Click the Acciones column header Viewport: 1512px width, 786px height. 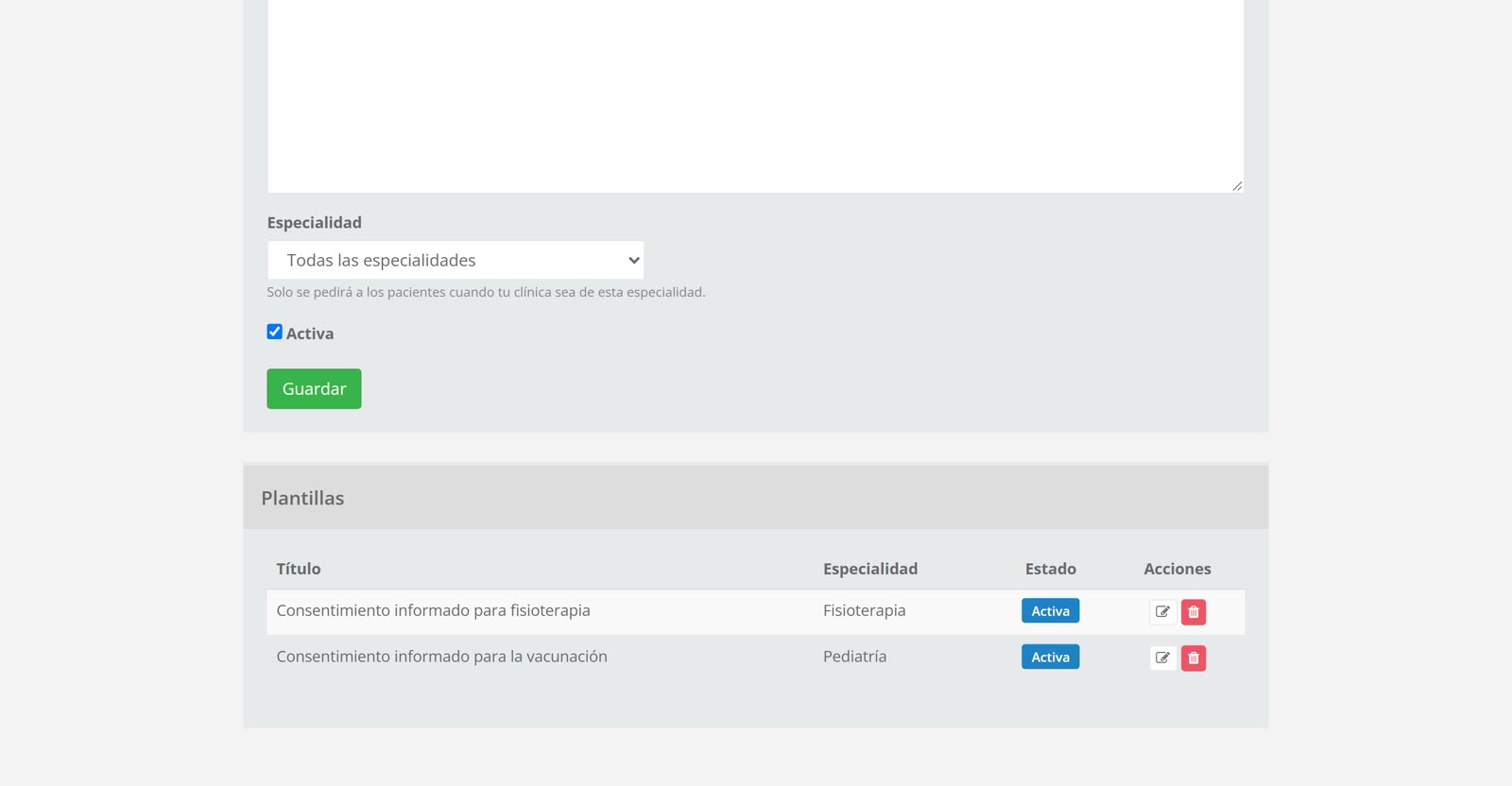(x=1177, y=569)
